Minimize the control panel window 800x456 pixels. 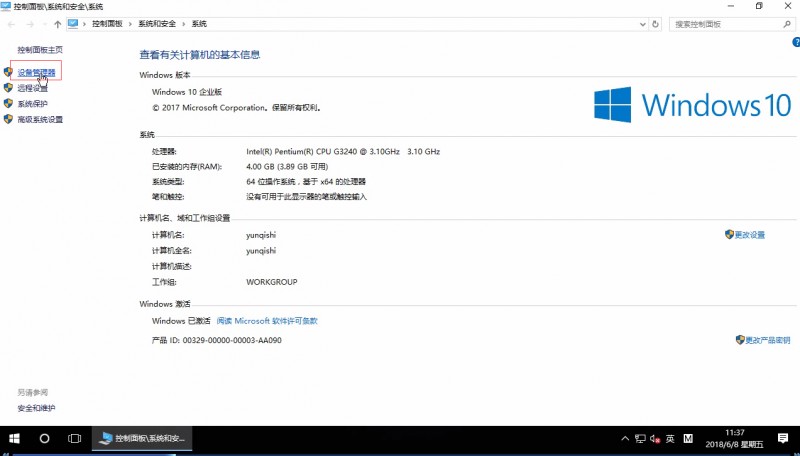[731, 6]
